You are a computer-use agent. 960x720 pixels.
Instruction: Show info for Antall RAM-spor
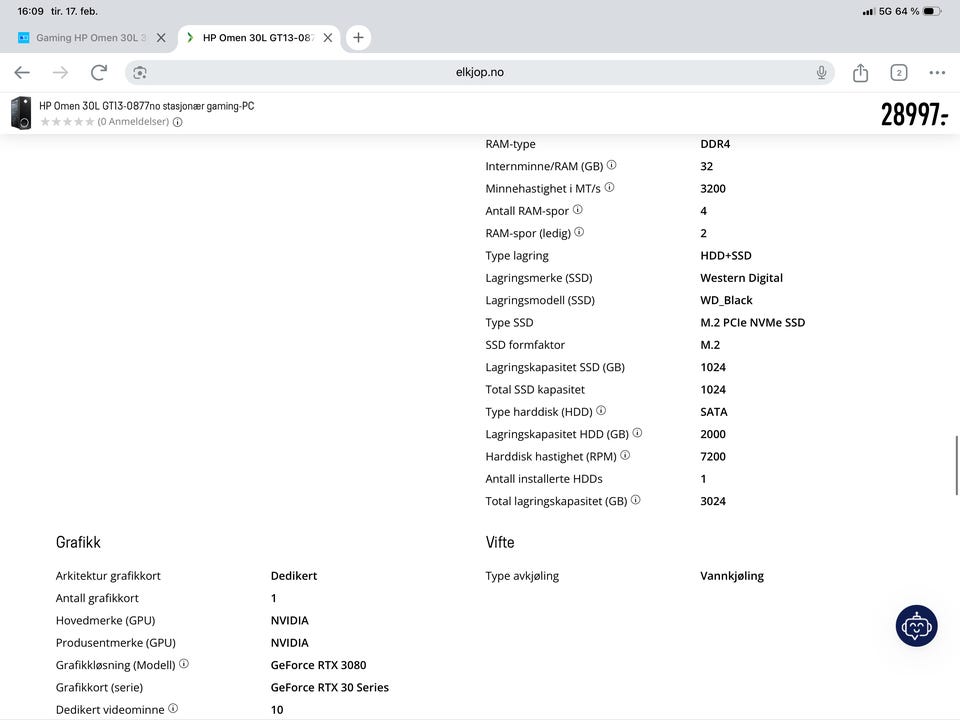577,209
